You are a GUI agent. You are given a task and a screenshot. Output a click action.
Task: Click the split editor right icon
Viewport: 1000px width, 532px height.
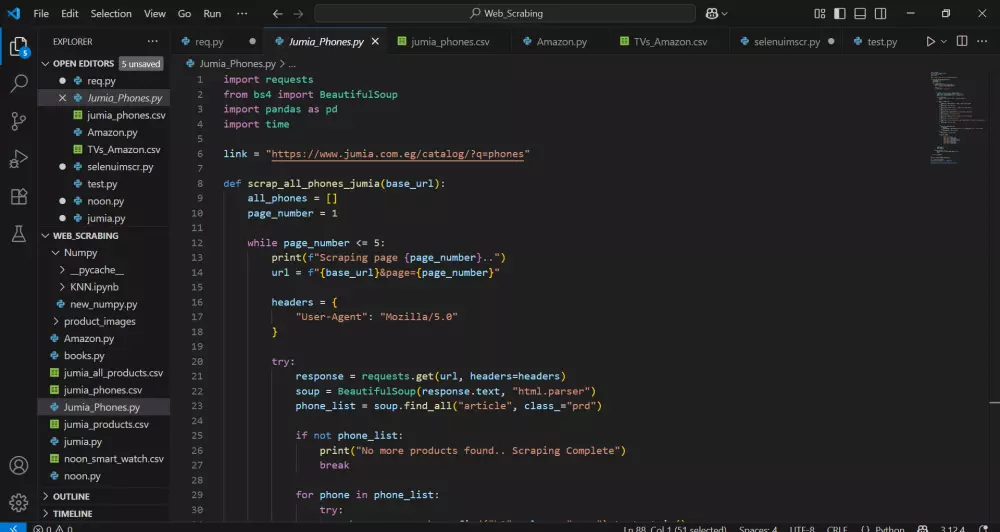pos(961,42)
